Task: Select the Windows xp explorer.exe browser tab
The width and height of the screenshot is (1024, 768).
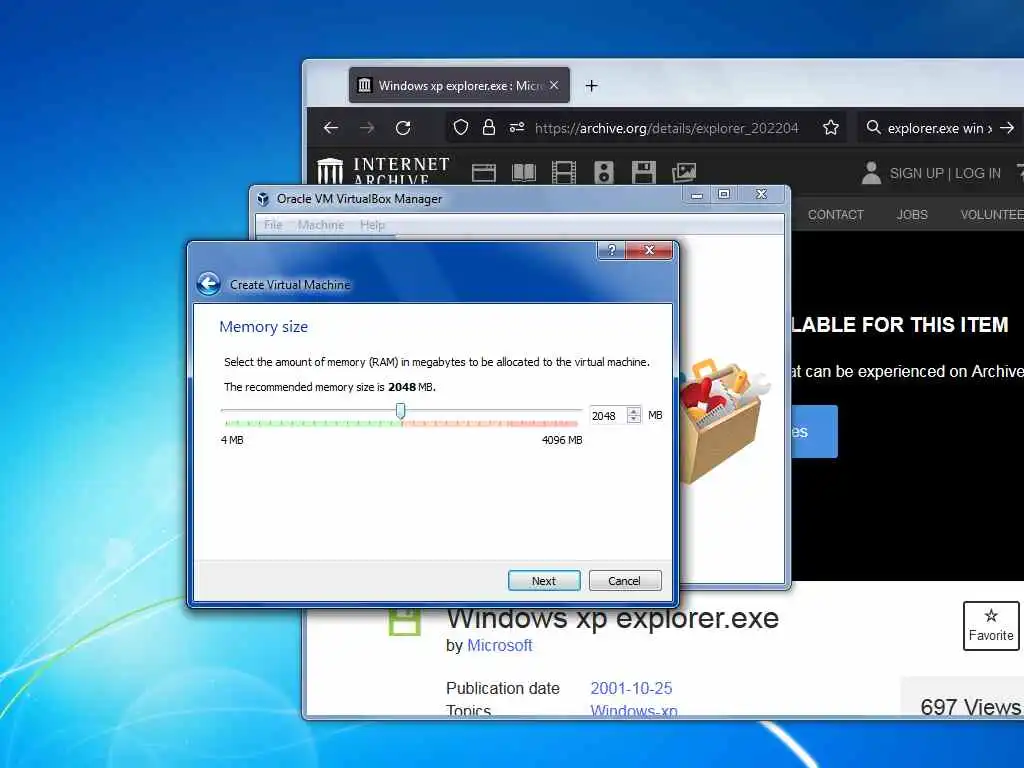Action: tap(459, 86)
